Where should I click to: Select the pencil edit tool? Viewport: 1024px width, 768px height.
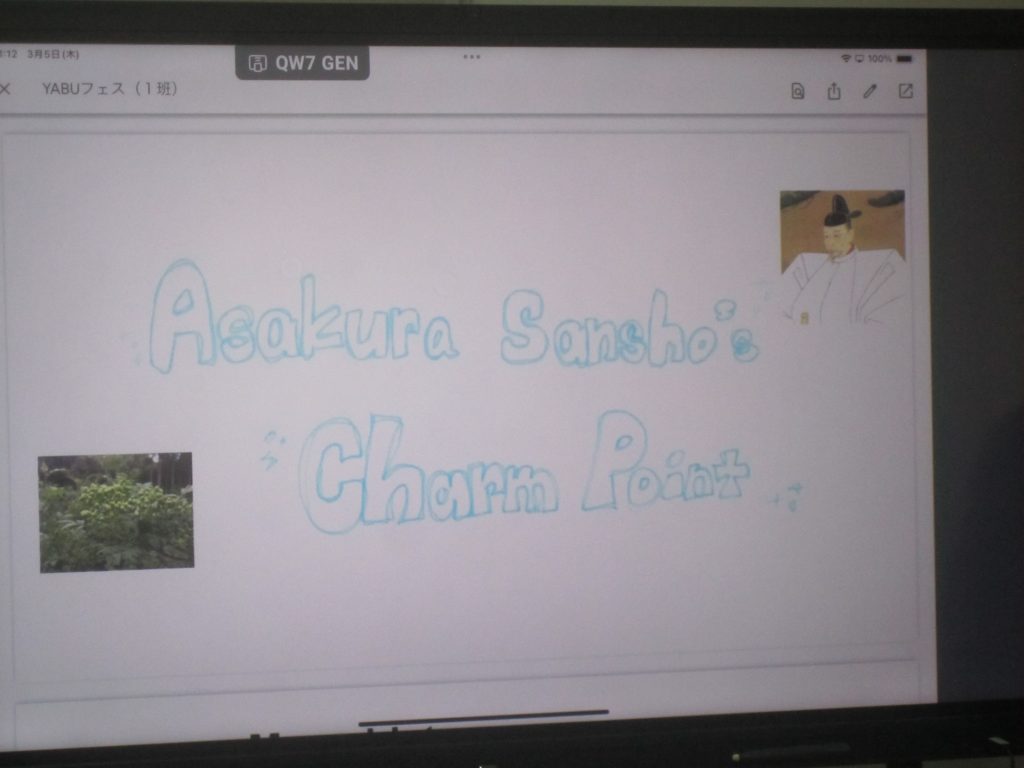pos(869,91)
